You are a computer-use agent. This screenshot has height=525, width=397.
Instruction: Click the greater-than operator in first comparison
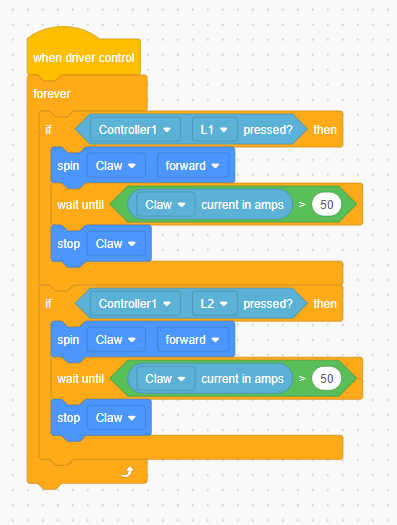coord(302,205)
